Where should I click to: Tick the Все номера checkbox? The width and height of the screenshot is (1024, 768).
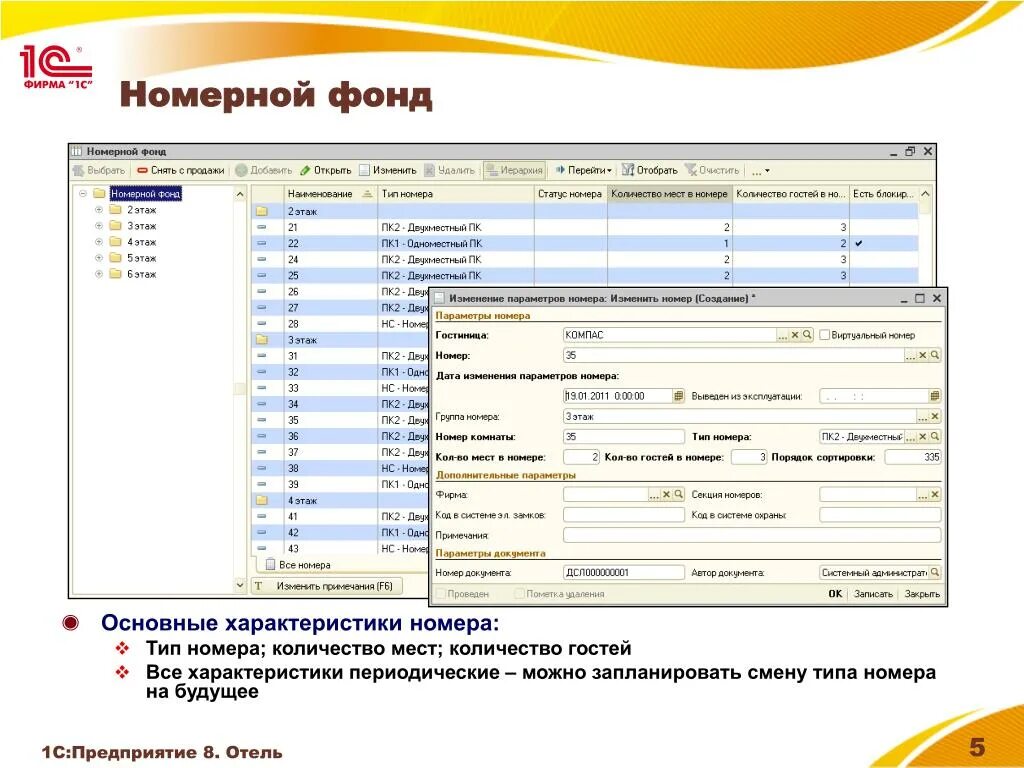tap(270, 564)
